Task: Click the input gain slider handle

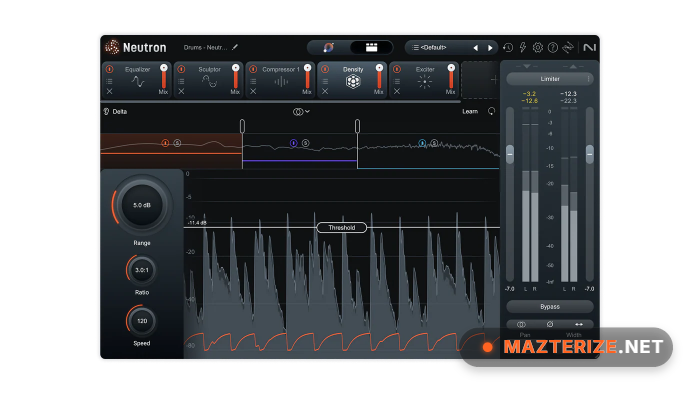Action: pyautogui.click(x=510, y=154)
